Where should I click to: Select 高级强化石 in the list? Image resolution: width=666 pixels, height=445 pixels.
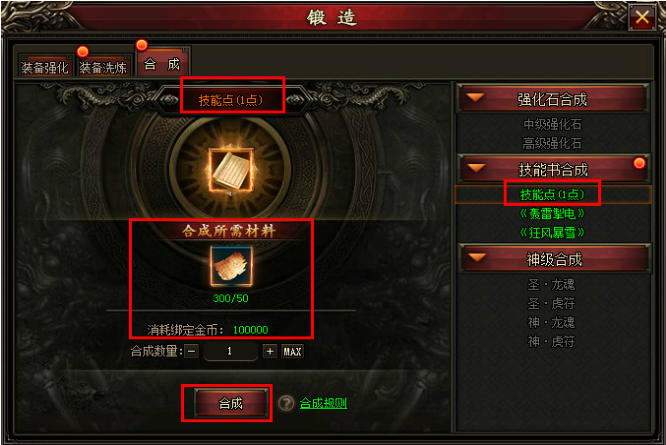tap(552, 144)
